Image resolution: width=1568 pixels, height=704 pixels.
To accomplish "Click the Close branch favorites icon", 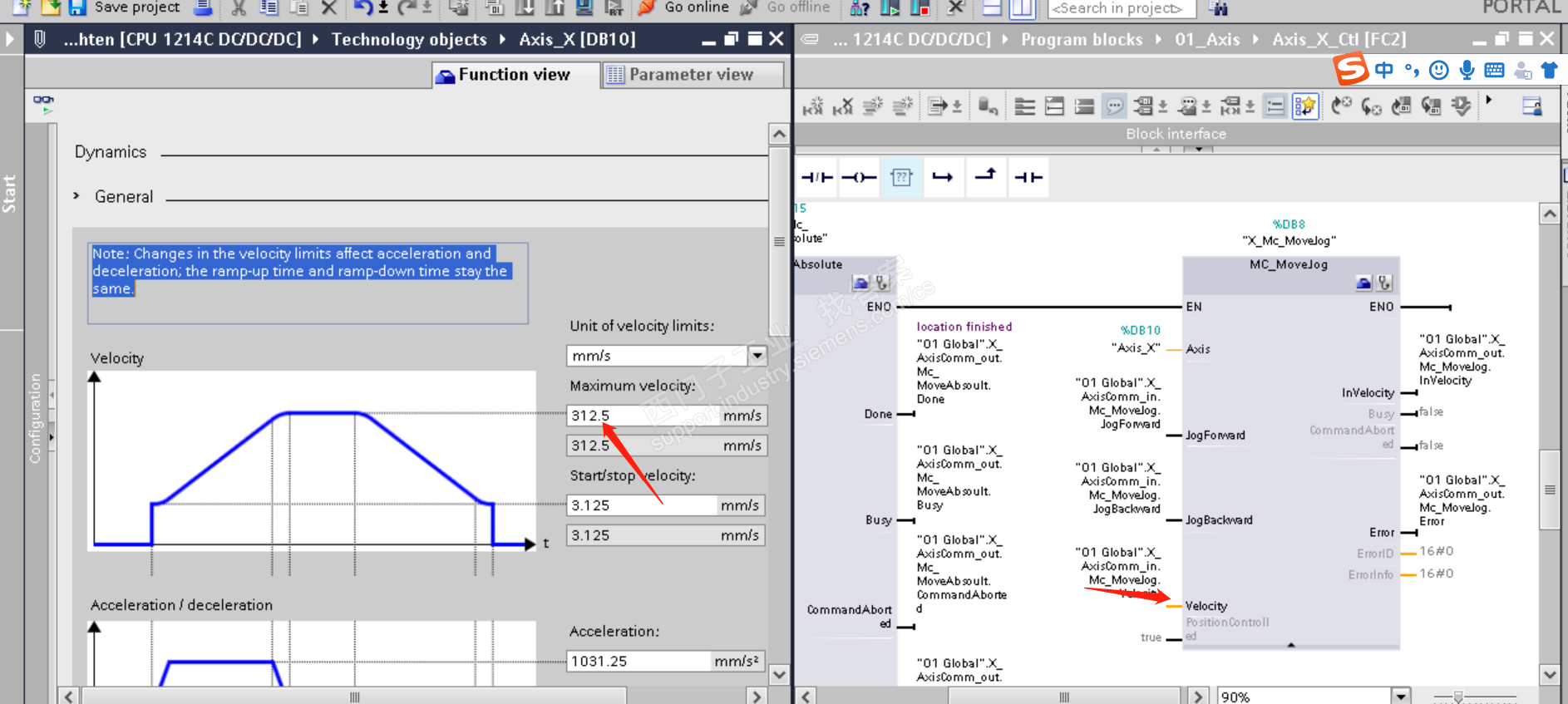I will (985, 177).
